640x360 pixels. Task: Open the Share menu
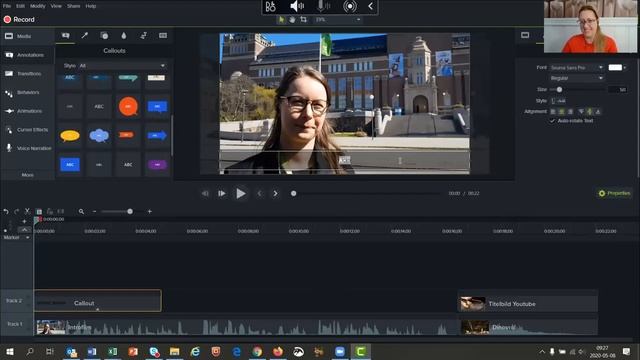point(73,6)
